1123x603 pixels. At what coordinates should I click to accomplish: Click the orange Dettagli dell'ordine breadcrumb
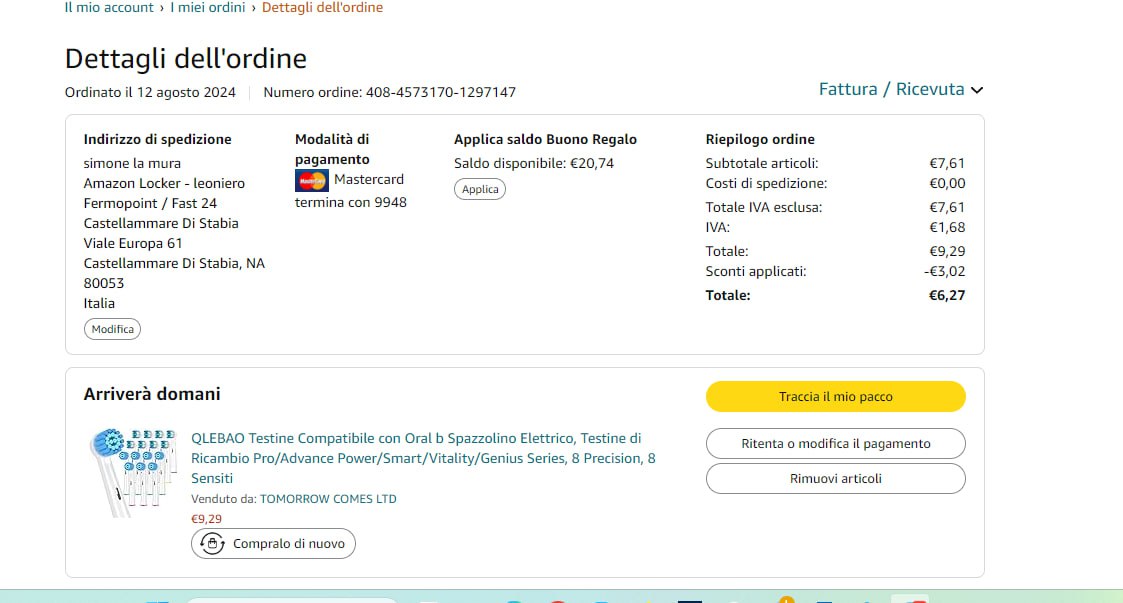pyautogui.click(x=322, y=8)
